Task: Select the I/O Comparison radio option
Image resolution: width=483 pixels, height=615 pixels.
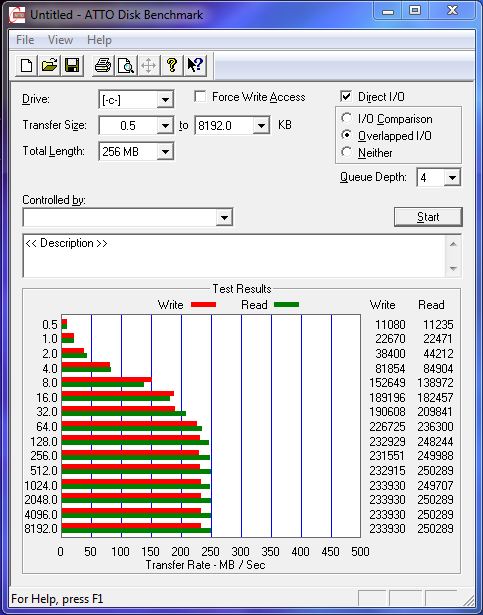Action: (x=346, y=118)
